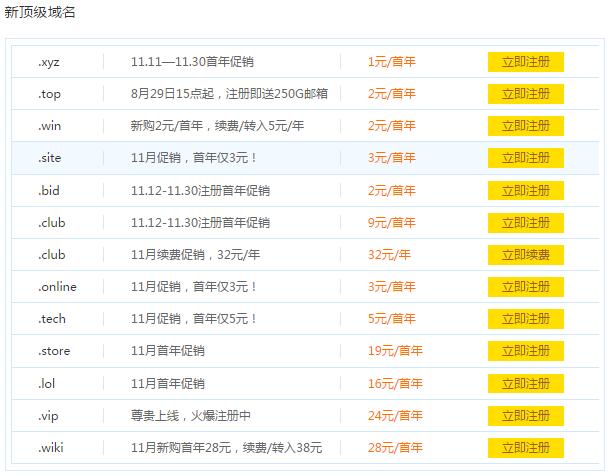
Task: Click the .vip domain name label
Action: click(48, 415)
